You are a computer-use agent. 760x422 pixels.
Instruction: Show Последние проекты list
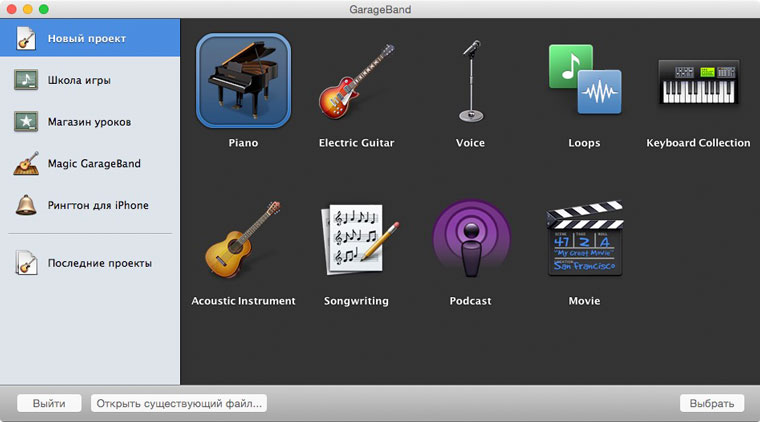pos(90,263)
